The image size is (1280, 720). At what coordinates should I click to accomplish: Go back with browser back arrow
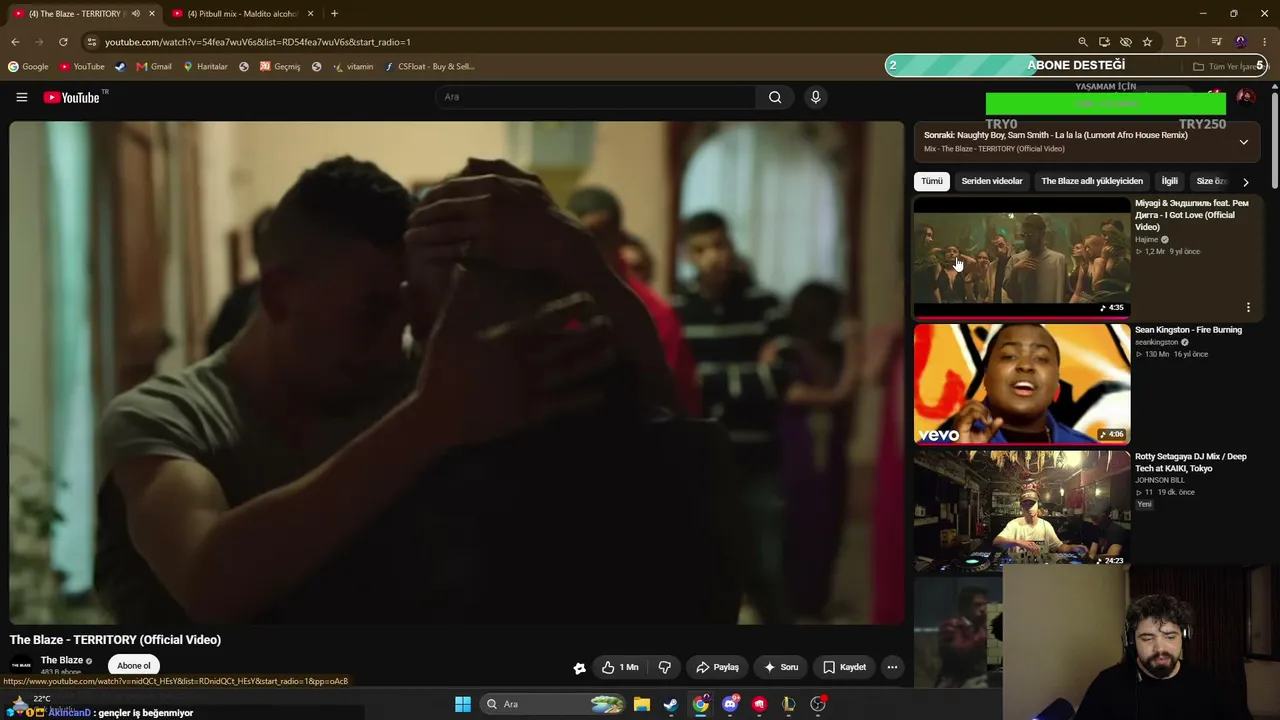coord(15,42)
